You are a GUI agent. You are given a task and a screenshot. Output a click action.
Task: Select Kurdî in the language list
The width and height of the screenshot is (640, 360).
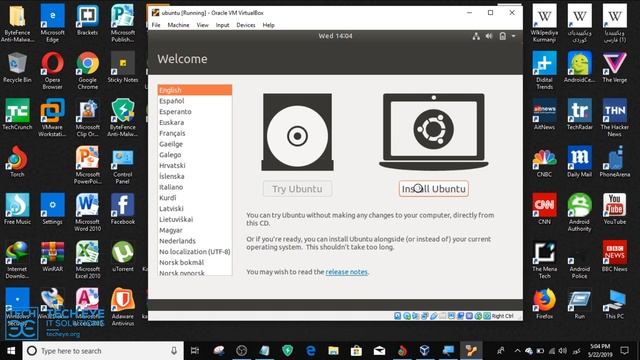coord(195,198)
